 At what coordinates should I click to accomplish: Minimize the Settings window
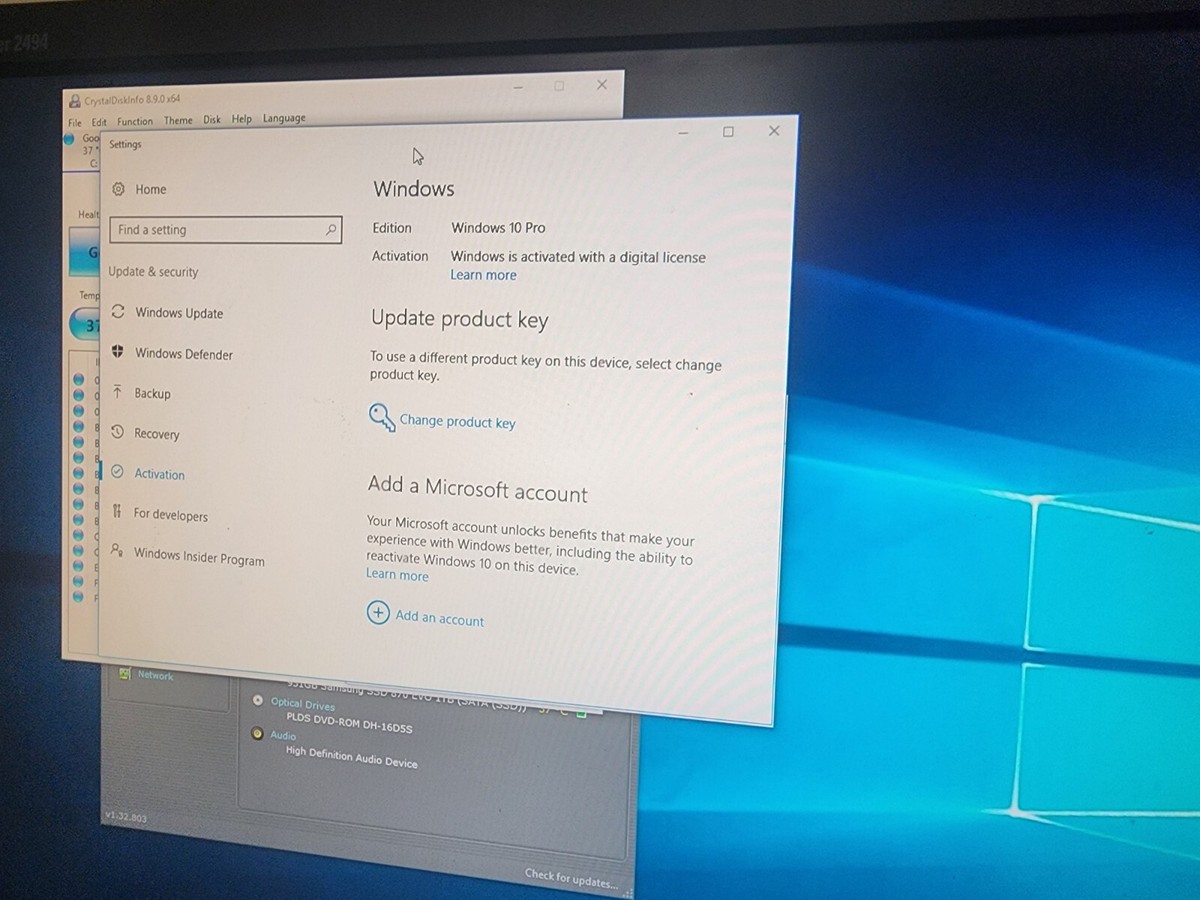click(x=683, y=133)
